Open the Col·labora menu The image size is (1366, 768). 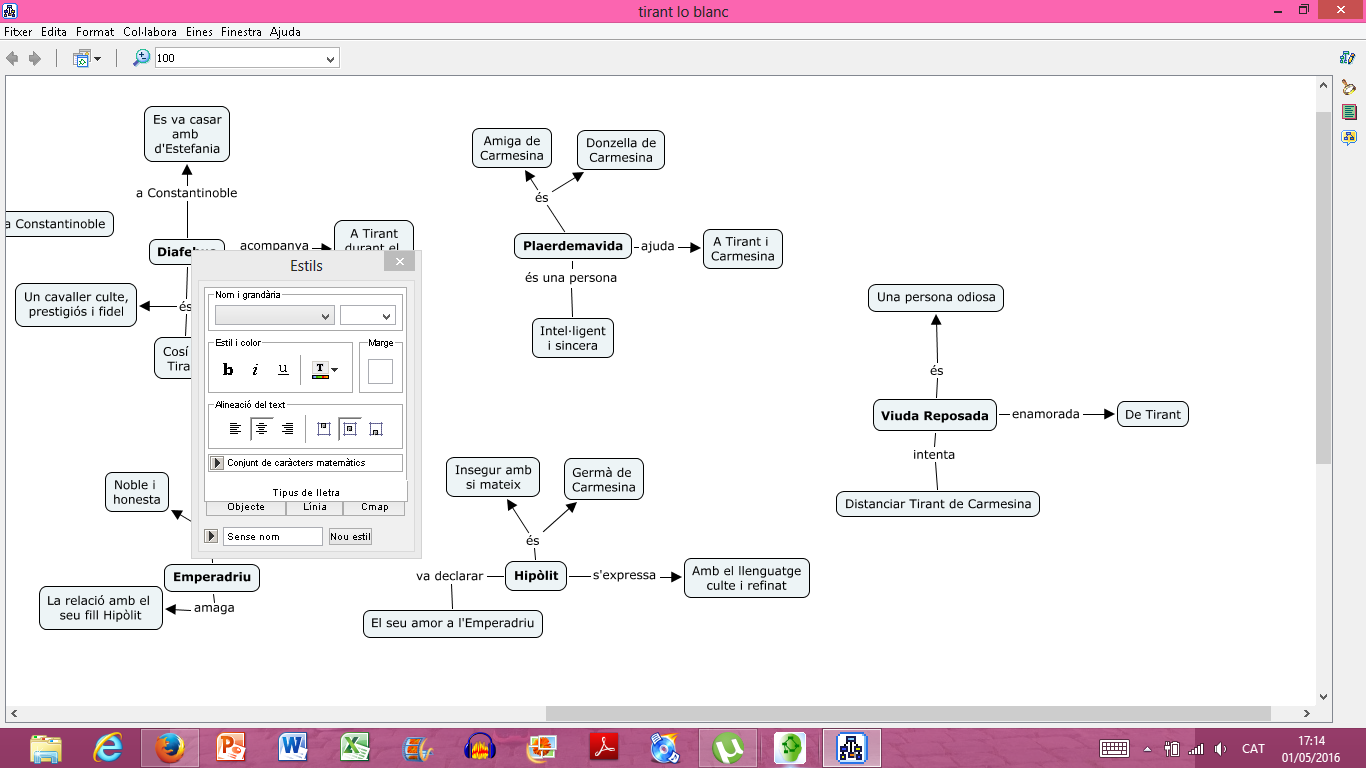tap(151, 32)
